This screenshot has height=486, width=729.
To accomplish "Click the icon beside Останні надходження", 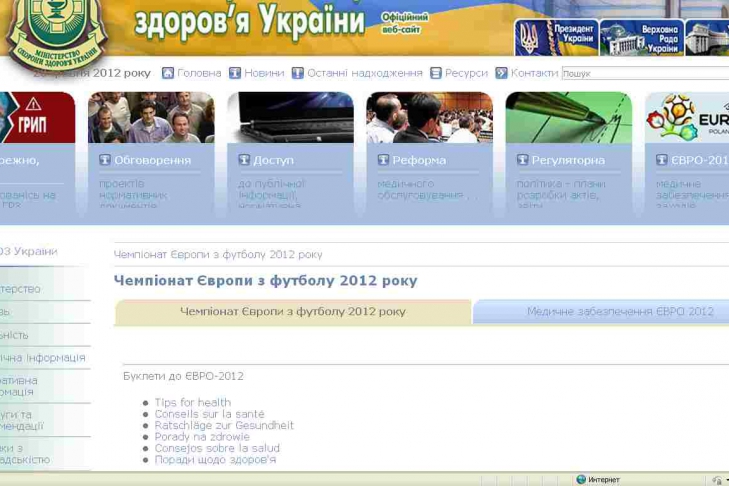I will point(298,73).
